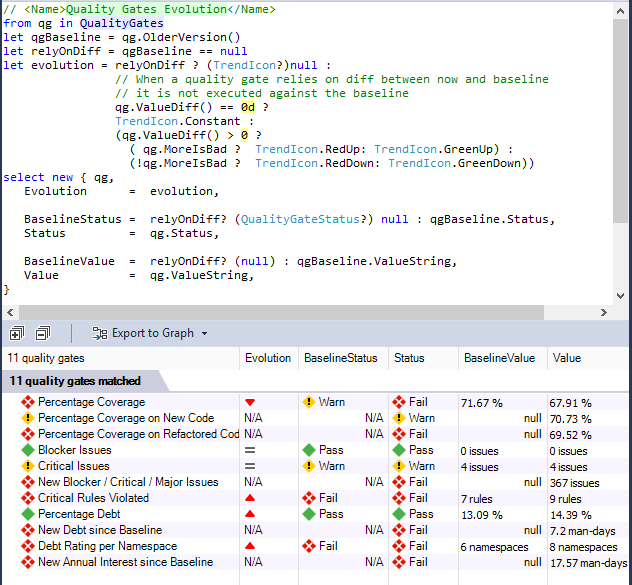Sort by the Evolution column header
This screenshot has height=585, width=632.
[268, 357]
